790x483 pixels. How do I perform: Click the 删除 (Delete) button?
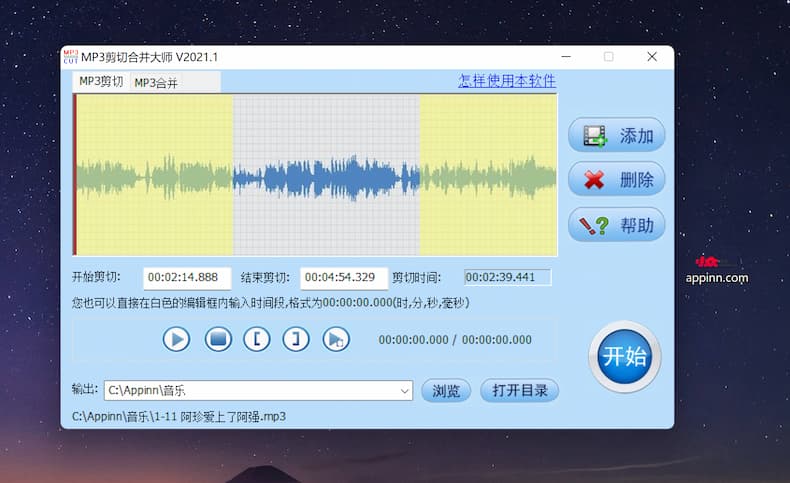(616, 180)
